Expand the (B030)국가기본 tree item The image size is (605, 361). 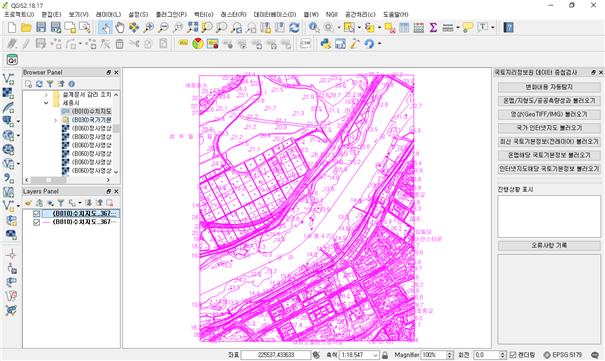click(55, 120)
